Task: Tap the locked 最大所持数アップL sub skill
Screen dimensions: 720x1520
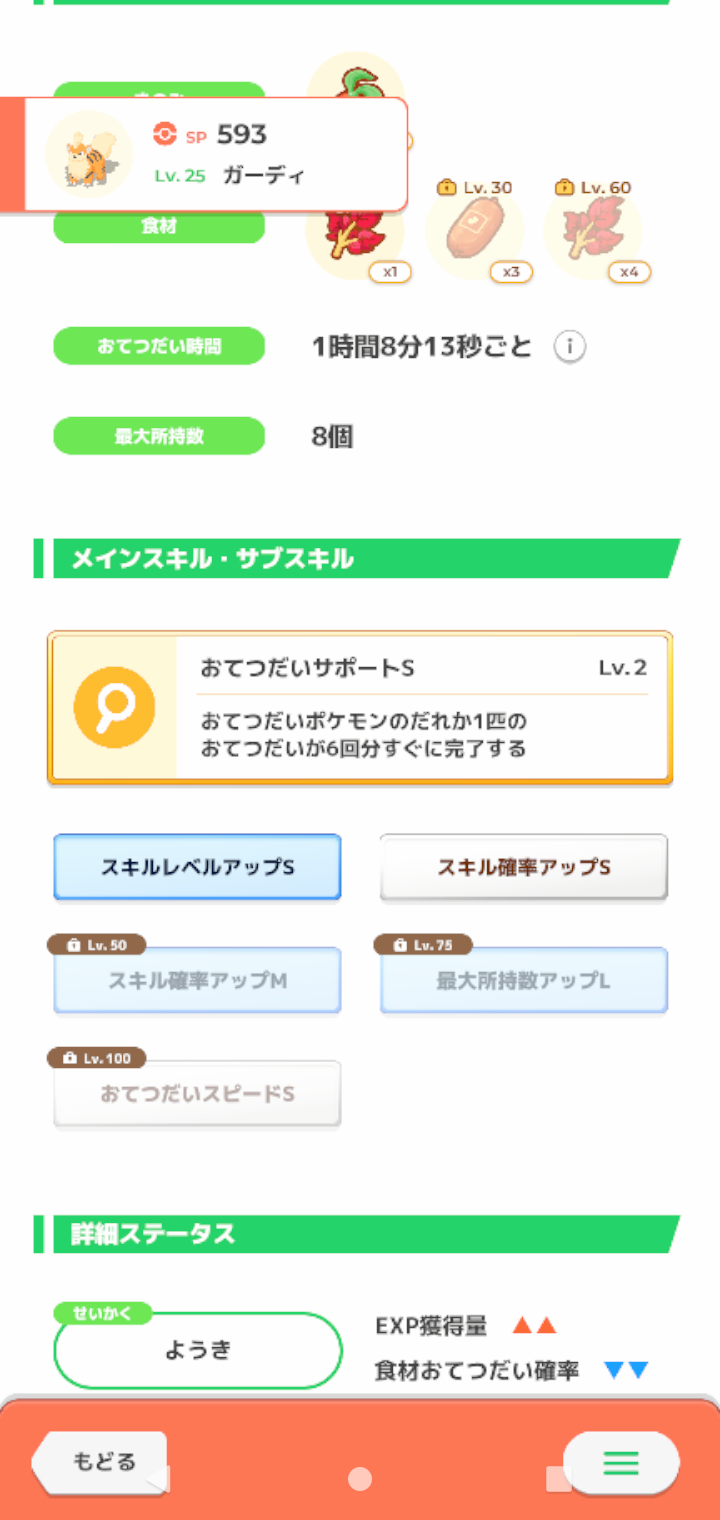Action: pyautogui.click(x=523, y=981)
